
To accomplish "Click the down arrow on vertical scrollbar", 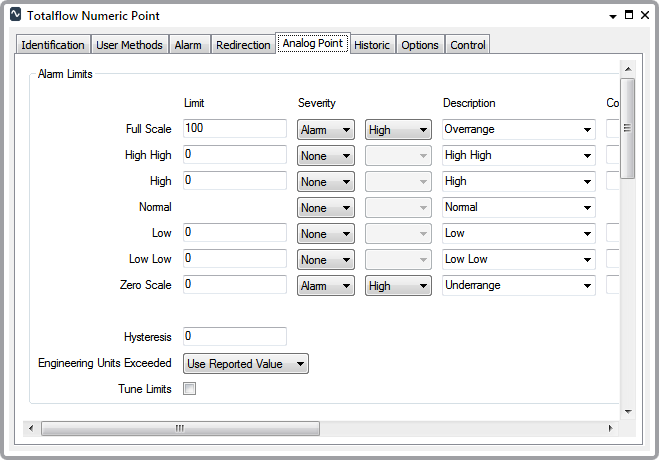I will click(628, 411).
